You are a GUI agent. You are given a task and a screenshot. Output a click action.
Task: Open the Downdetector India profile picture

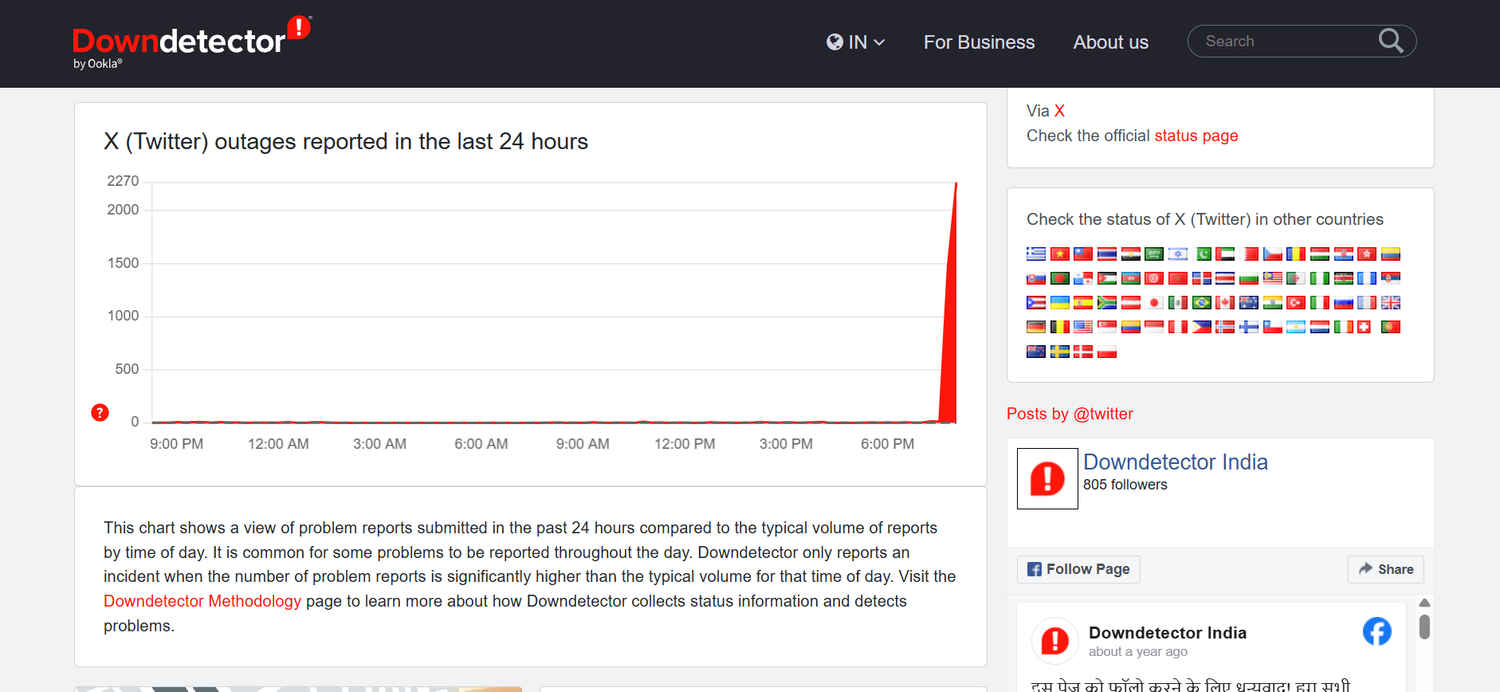(x=1047, y=478)
